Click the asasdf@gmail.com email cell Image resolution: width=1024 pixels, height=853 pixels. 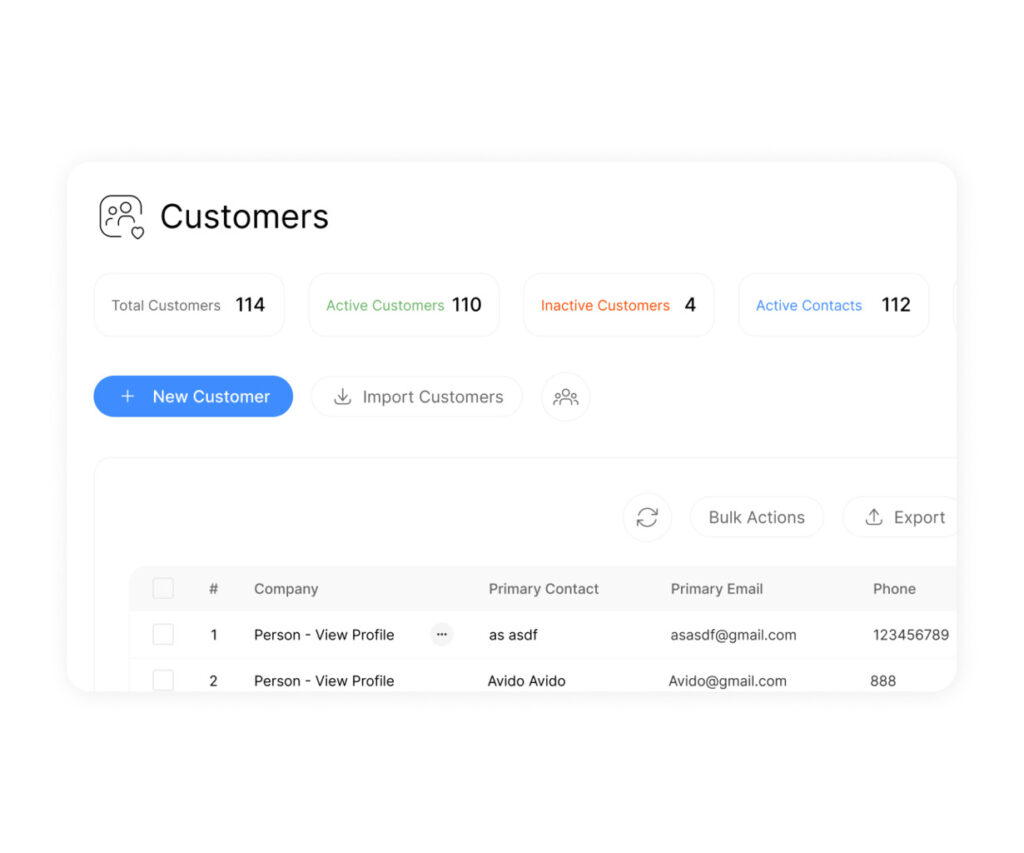click(733, 635)
